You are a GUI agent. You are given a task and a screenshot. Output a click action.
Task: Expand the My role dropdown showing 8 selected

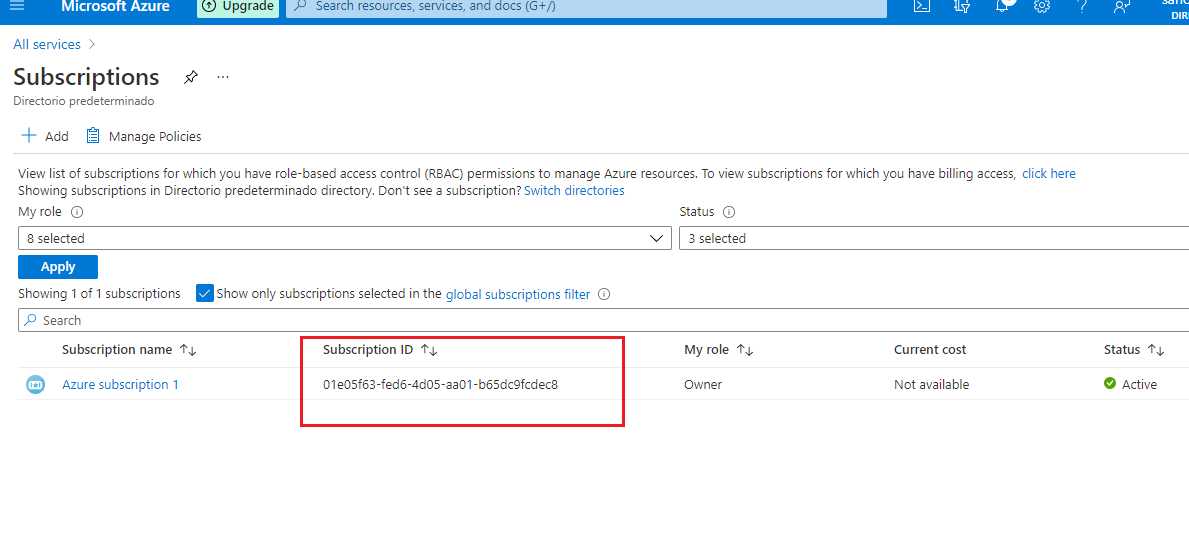tap(344, 238)
